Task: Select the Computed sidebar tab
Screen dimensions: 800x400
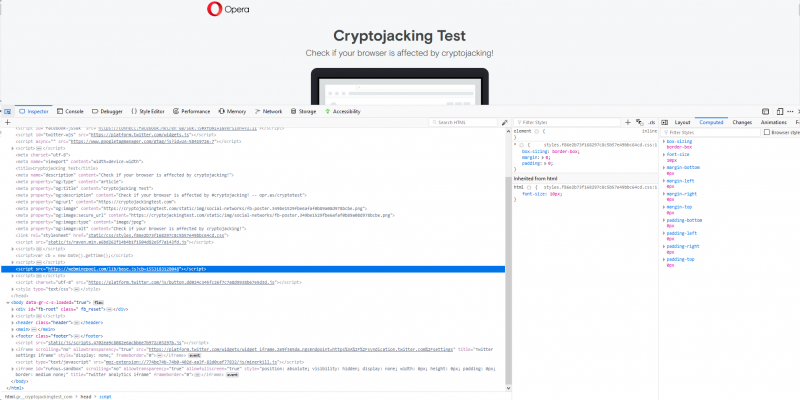Action: point(711,122)
